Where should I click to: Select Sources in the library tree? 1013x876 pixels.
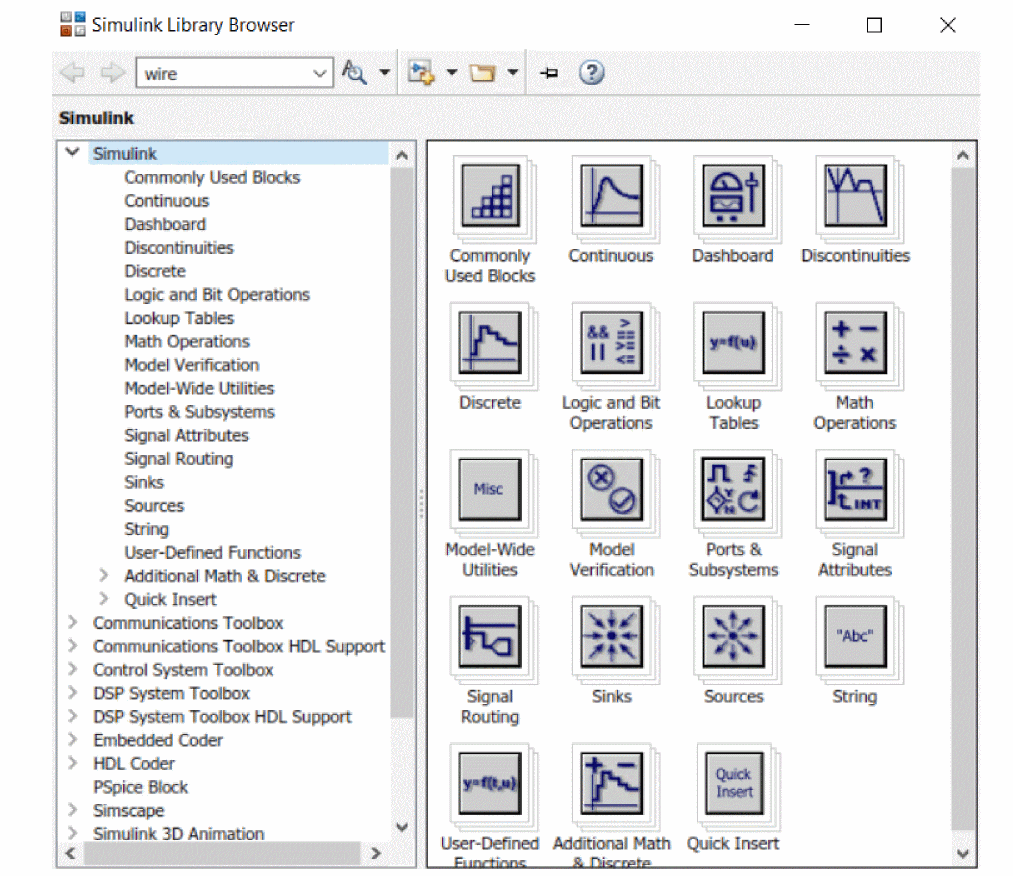[x=154, y=505]
